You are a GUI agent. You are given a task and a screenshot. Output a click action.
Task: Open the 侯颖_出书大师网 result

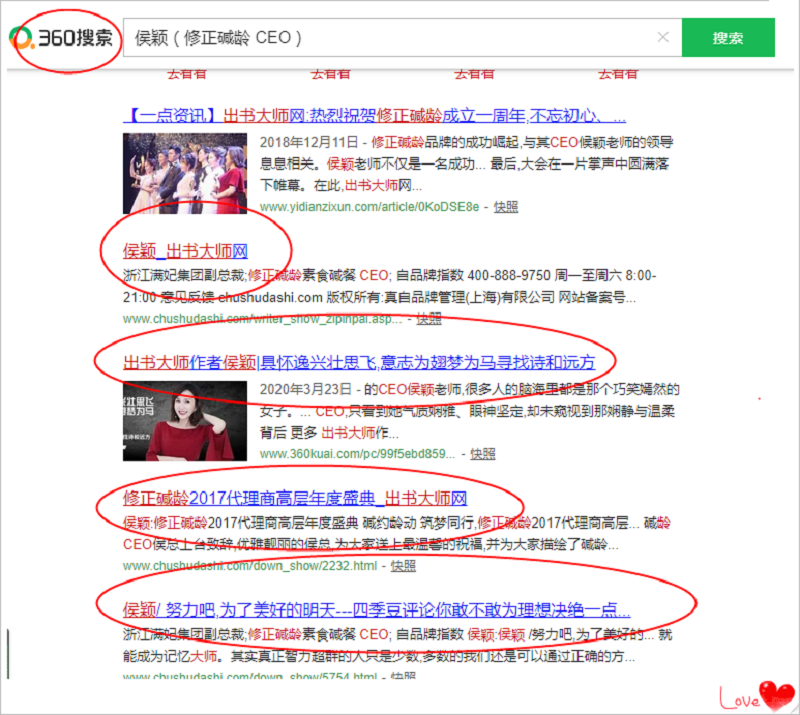(185, 250)
